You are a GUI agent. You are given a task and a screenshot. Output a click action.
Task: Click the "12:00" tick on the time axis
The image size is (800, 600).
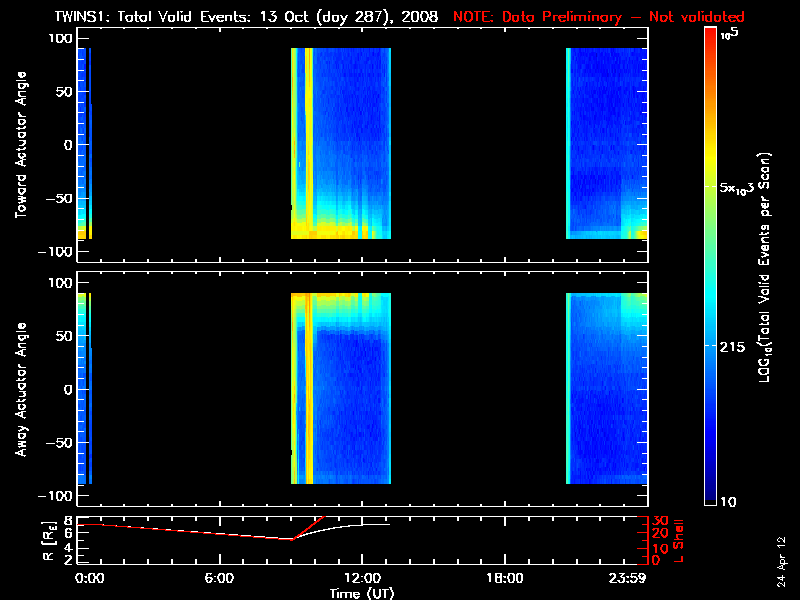click(x=361, y=579)
